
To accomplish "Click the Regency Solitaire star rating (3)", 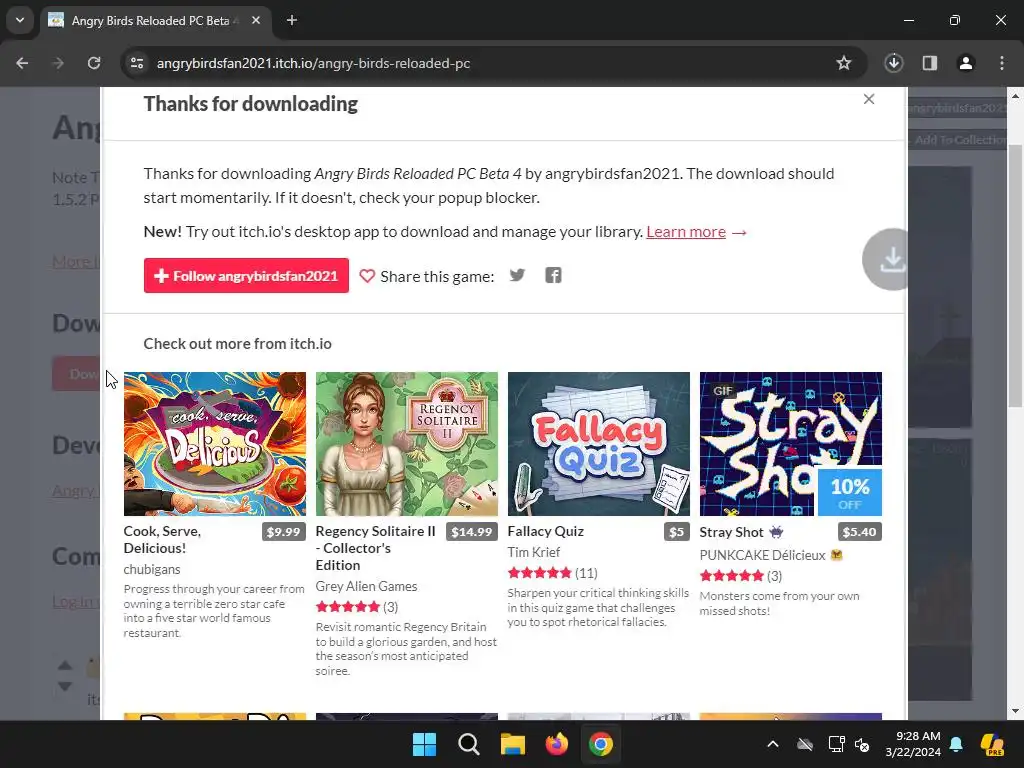I will 357,607.
